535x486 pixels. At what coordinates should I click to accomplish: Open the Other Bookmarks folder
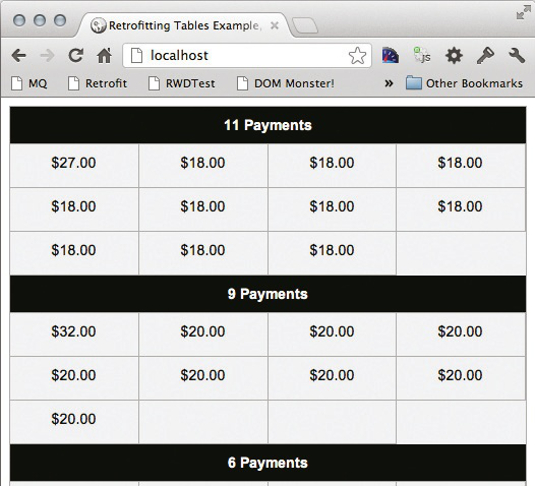tap(464, 83)
